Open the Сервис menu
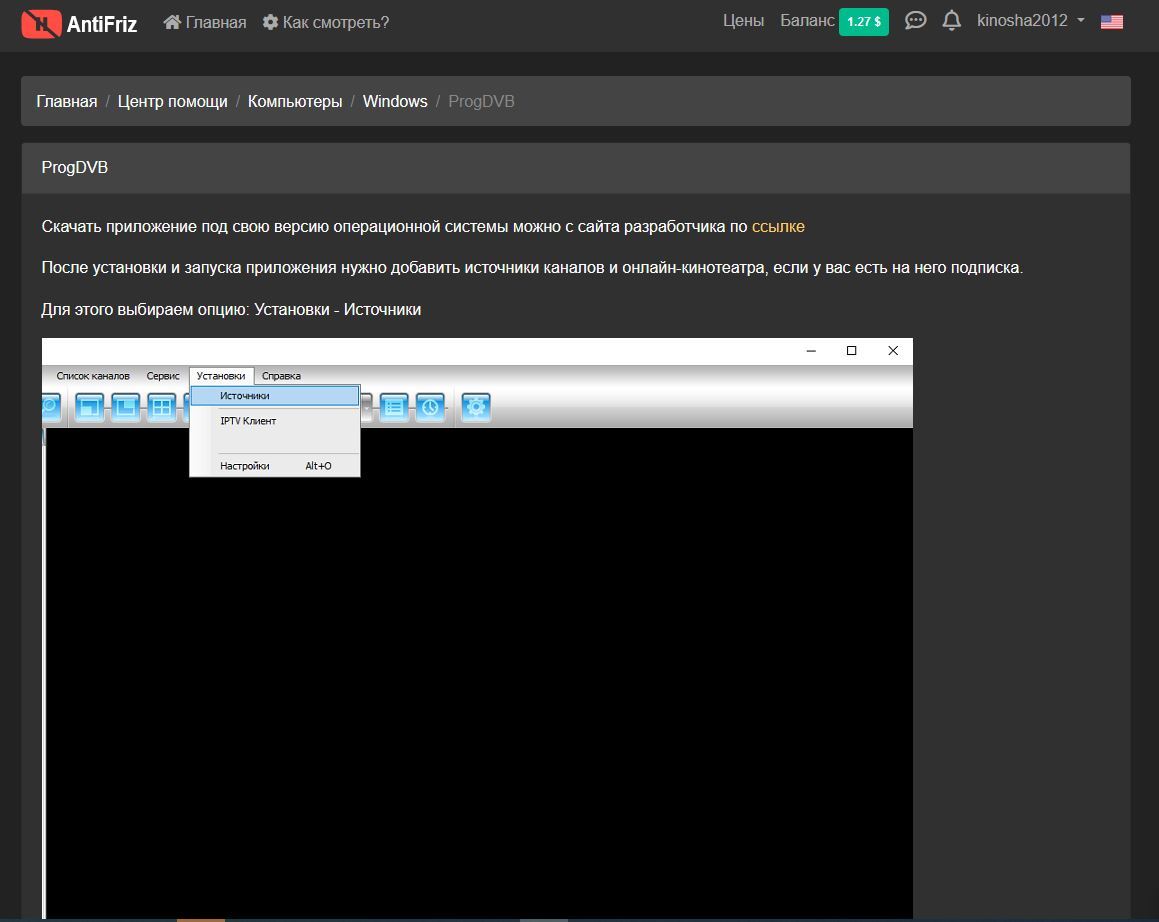This screenshot has width=1159, height=922. (x=163, y=376)
